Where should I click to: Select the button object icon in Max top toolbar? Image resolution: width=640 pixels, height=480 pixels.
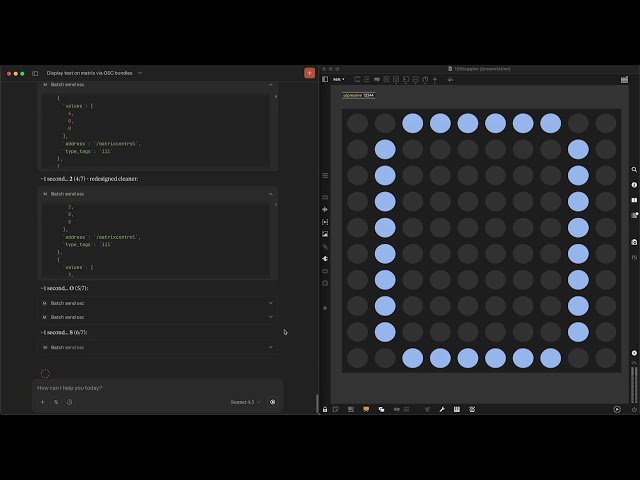click(x=396, y=79)
